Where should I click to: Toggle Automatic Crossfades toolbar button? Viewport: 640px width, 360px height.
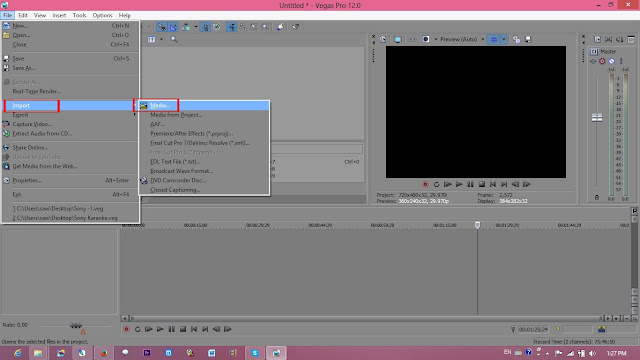173,27
